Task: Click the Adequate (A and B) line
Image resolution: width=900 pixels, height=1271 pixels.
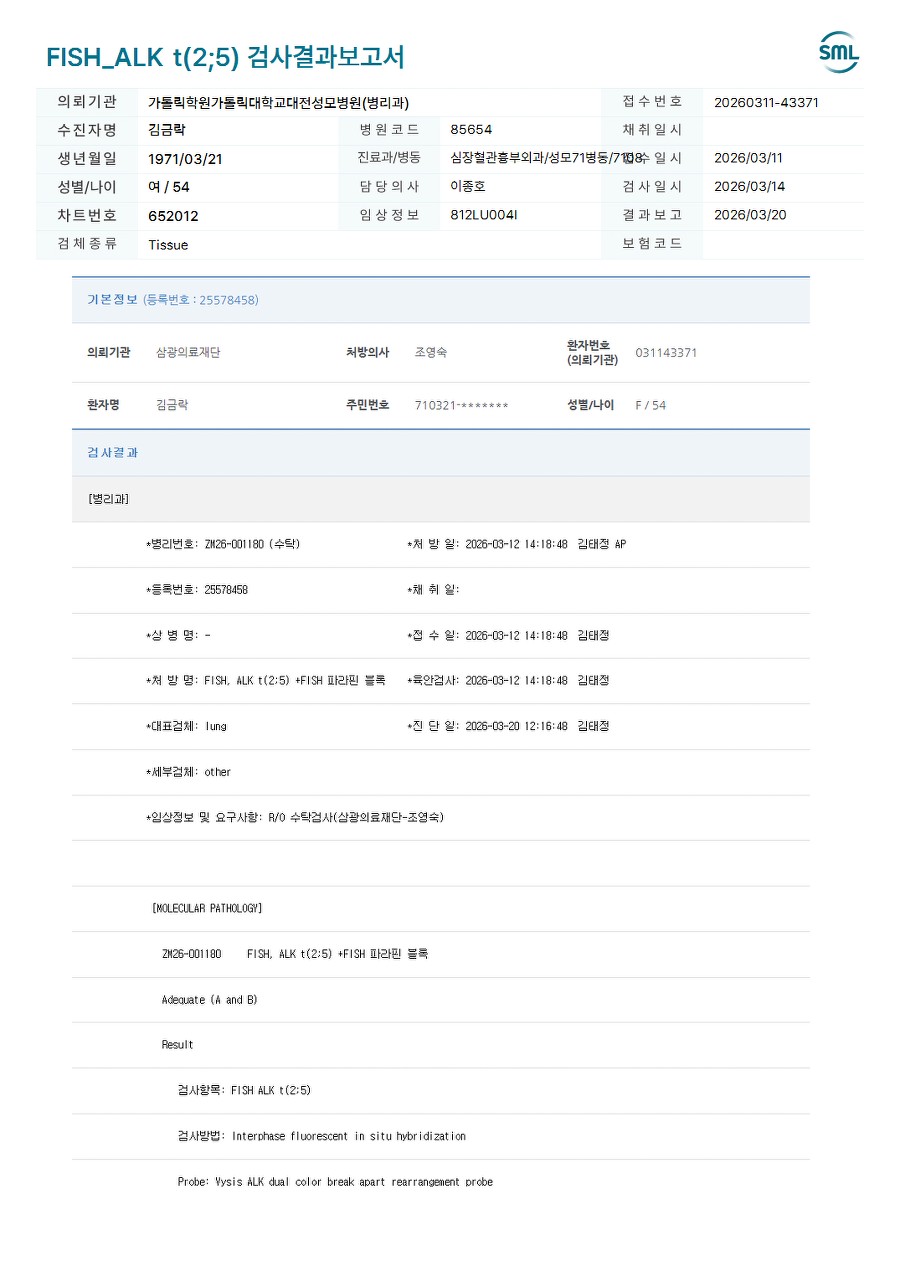Action: [209, 999]
